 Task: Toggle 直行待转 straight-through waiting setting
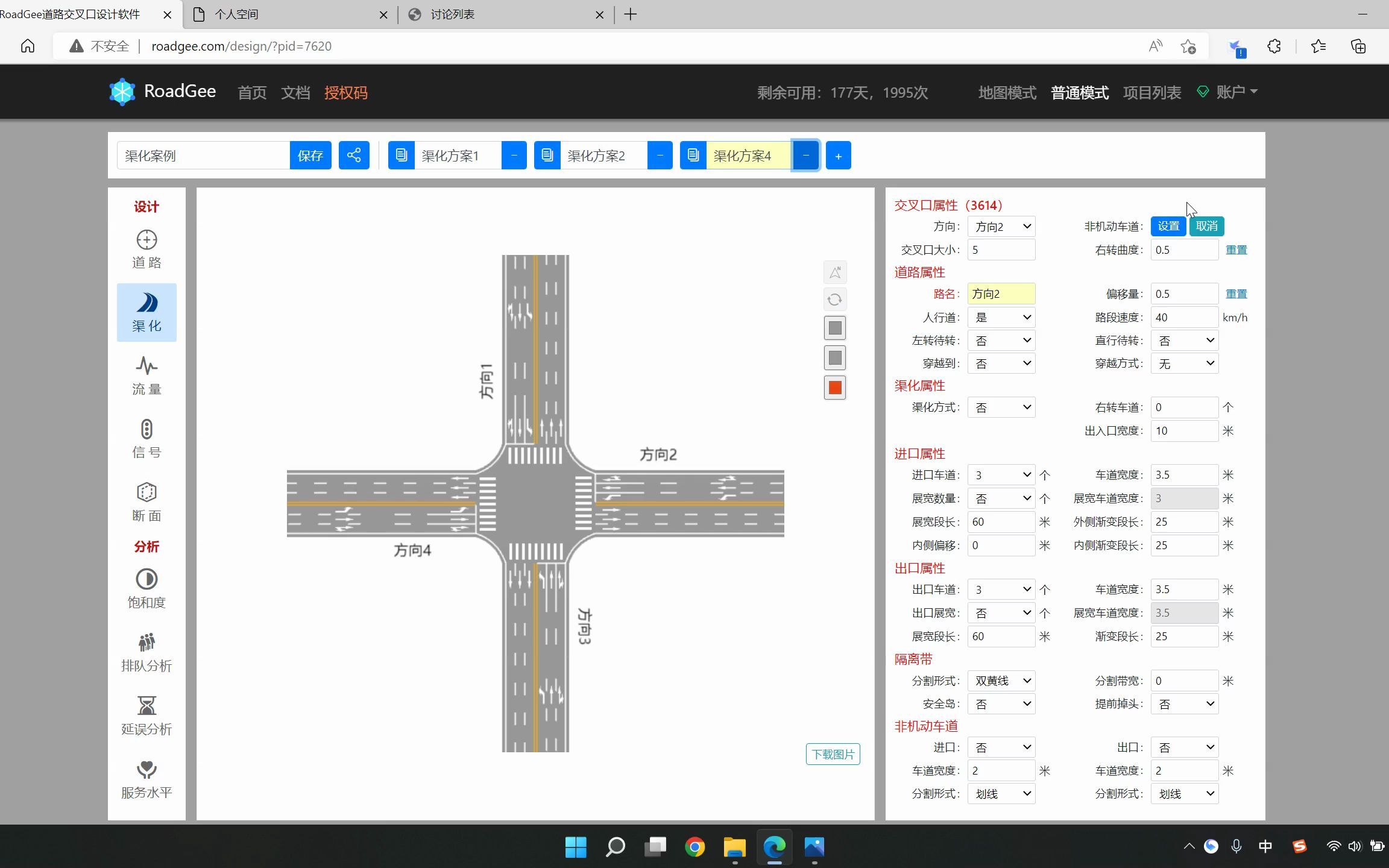[1184, 340]
